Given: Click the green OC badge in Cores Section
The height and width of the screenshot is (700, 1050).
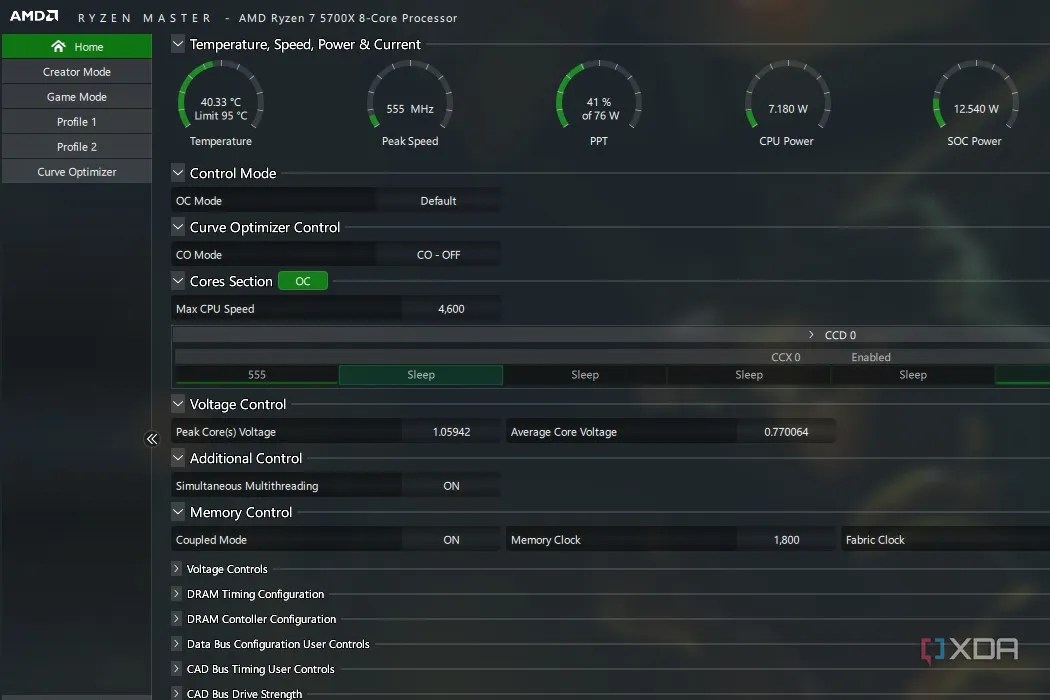Looking at the screenshot, I should pyautogui.click(x=303, y=281).
